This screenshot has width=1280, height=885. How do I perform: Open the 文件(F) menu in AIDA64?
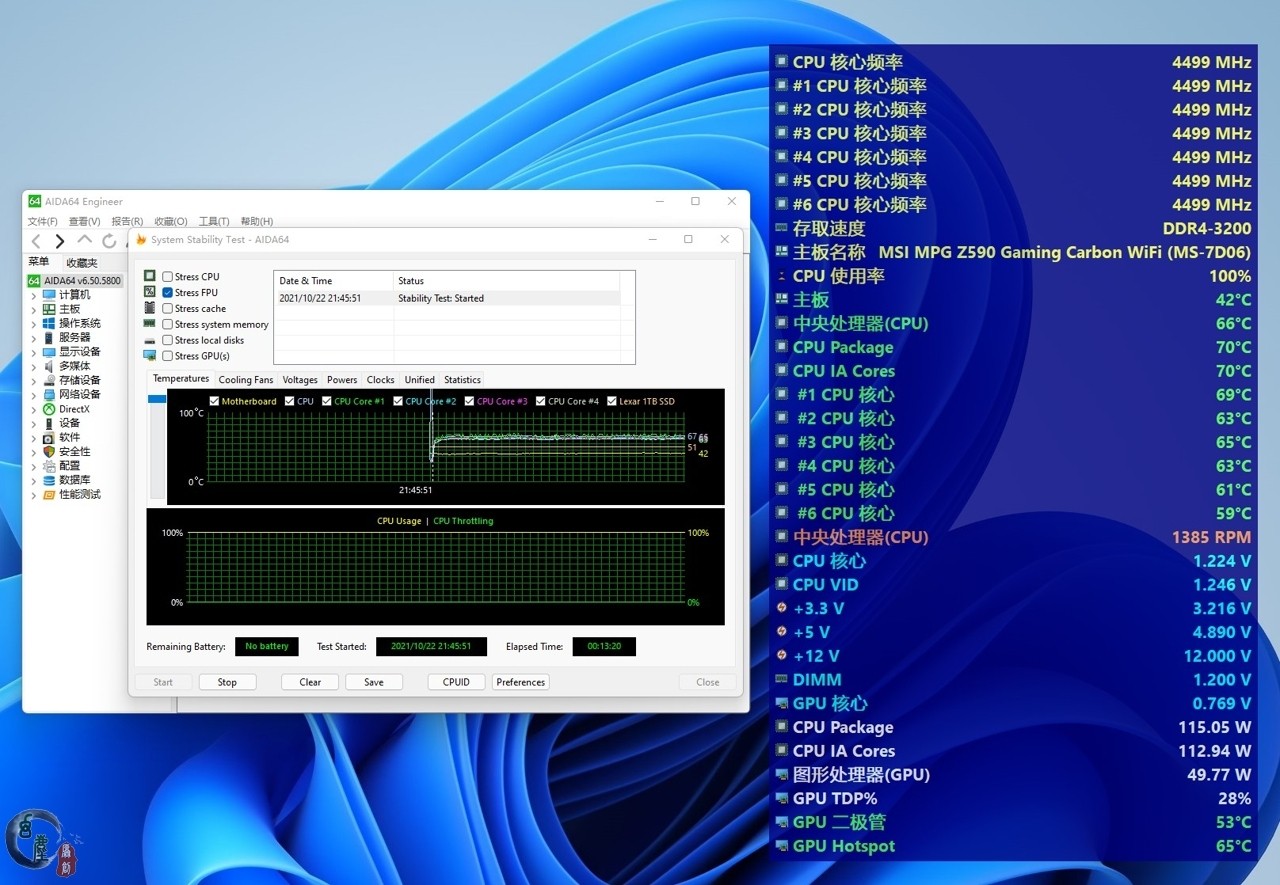(x=43, y=221)
